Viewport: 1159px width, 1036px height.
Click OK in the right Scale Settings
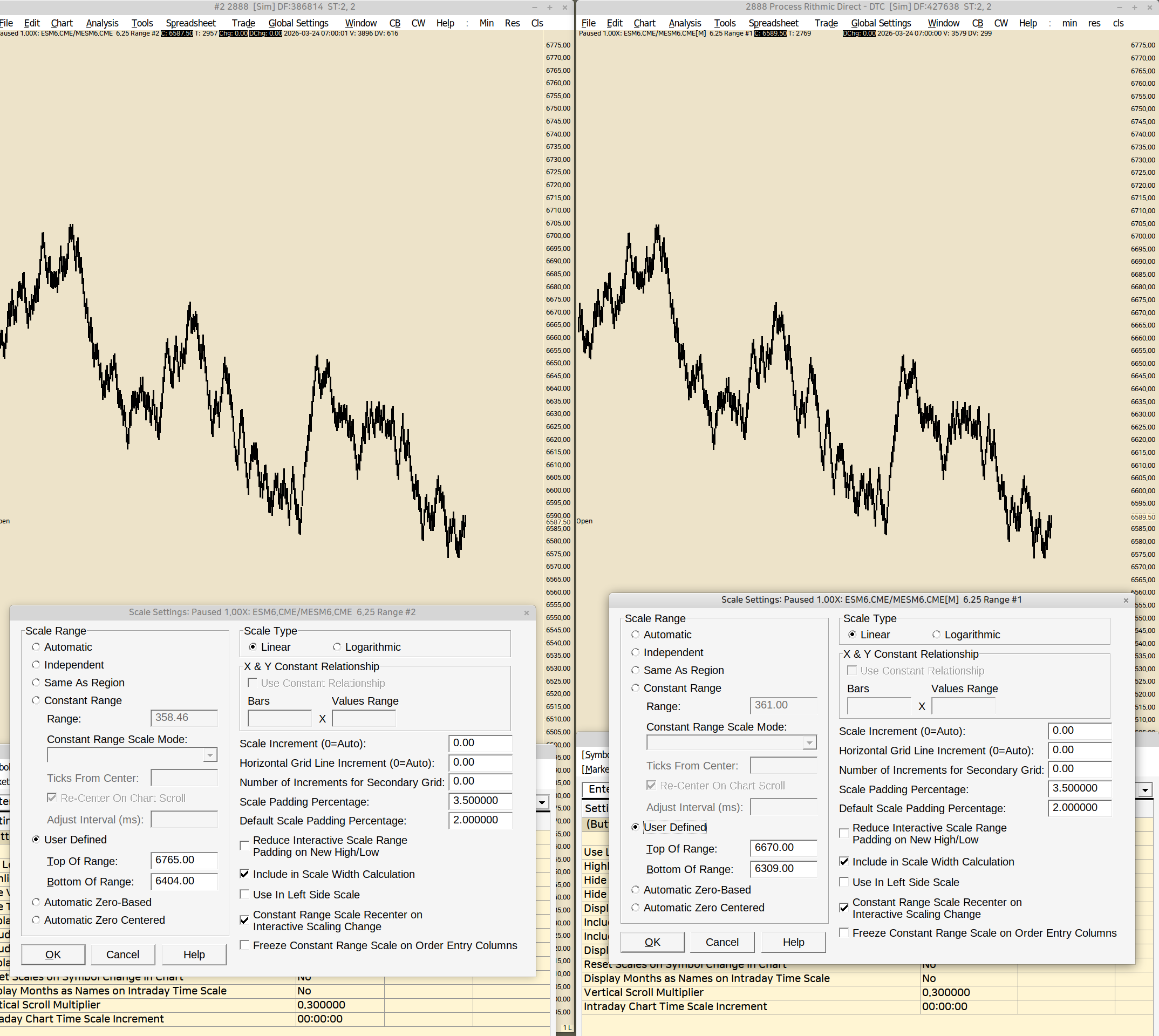pos(652,942)
